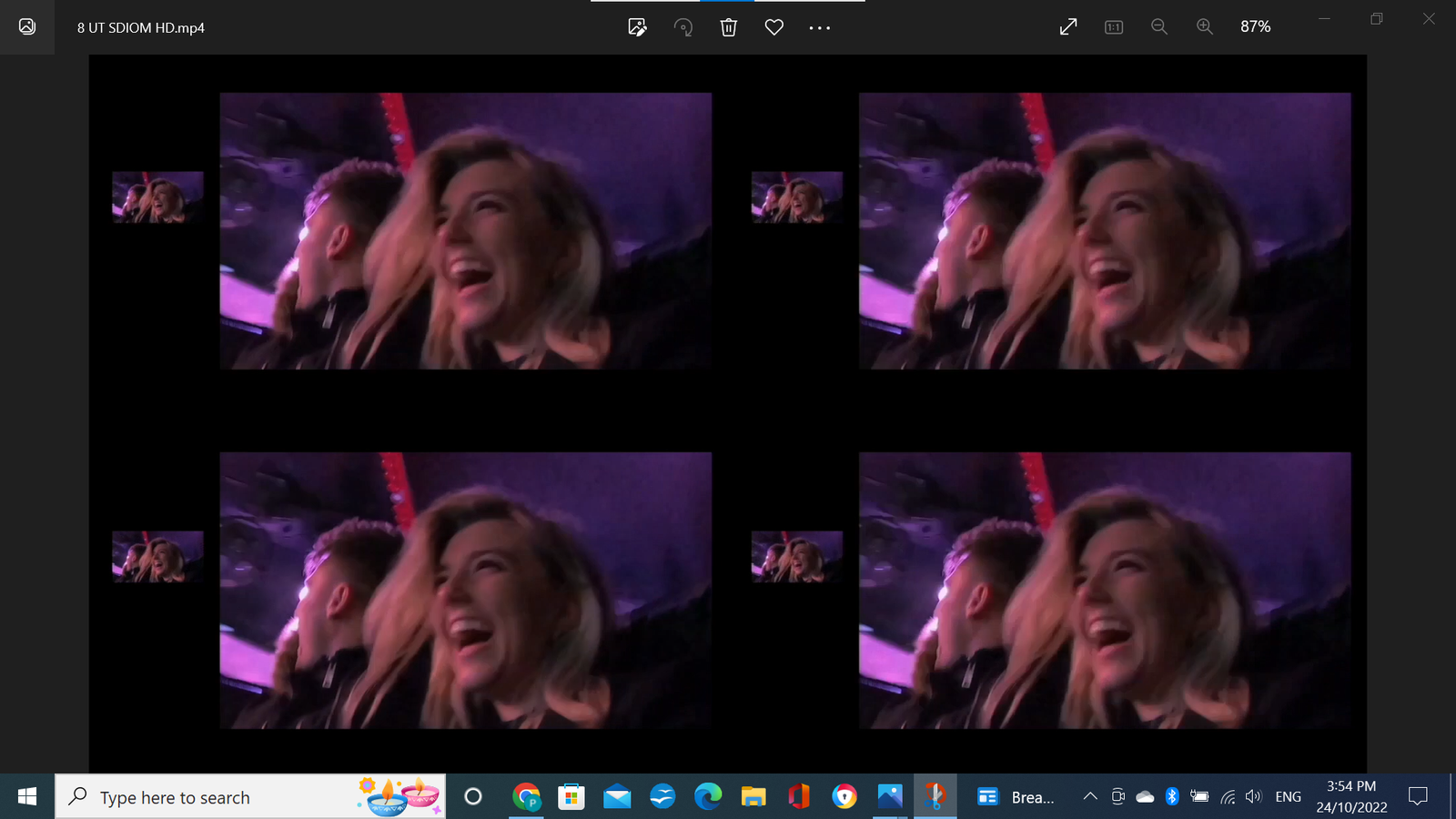Open the Edit image tool
Viewport: 1456px width, 819px height.
(x=637, y=27)
